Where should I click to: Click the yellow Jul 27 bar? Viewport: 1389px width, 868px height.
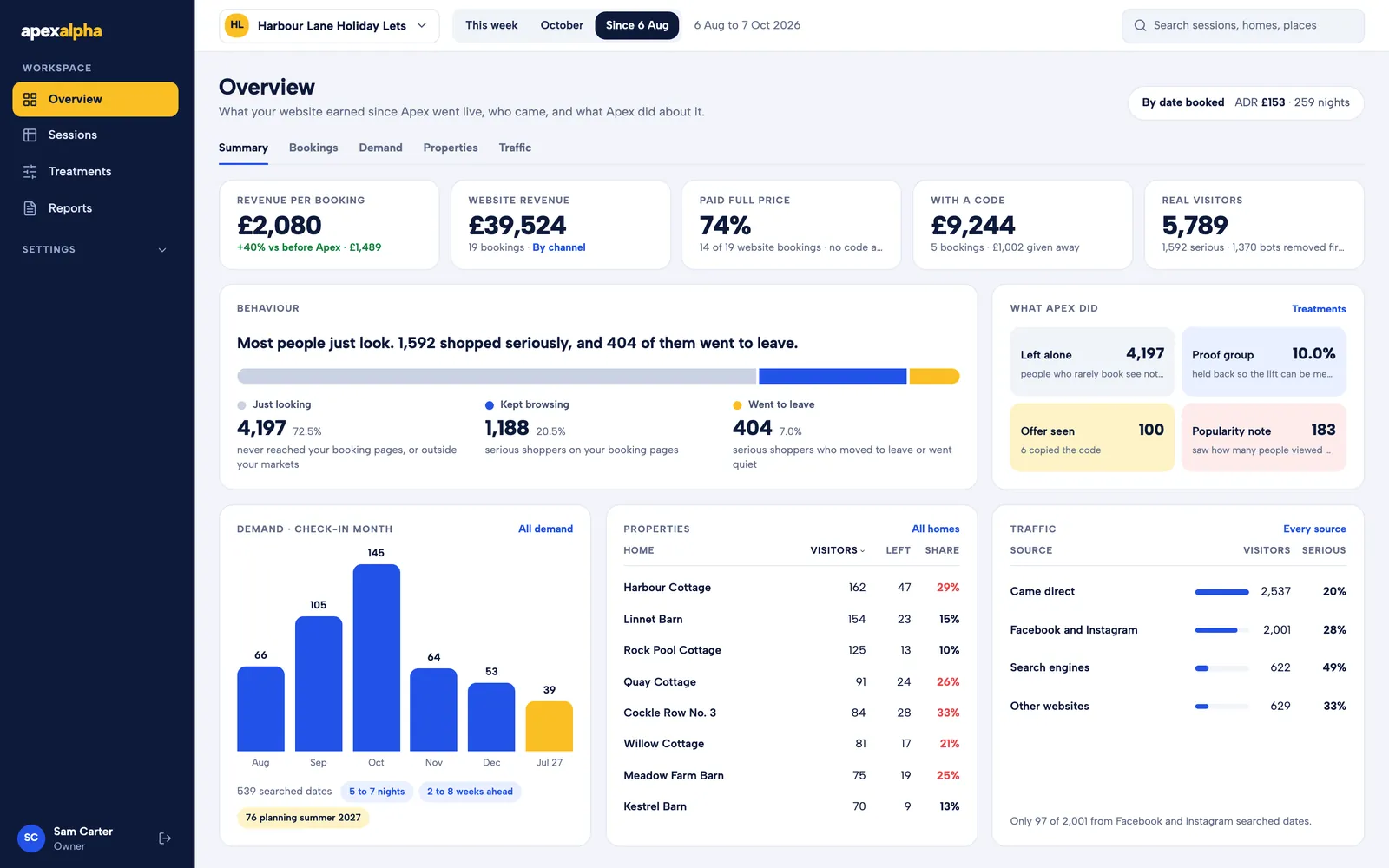tap(550, 726)
